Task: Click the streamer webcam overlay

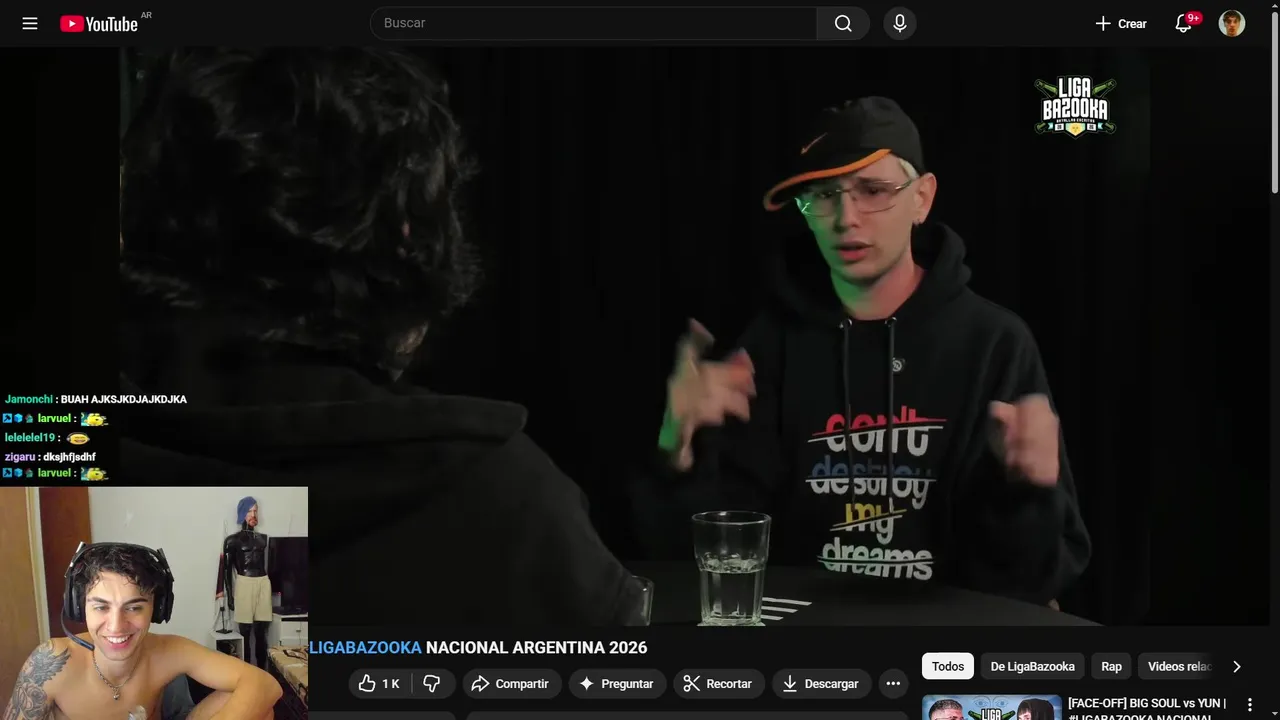Action: (x=154, y=603)
